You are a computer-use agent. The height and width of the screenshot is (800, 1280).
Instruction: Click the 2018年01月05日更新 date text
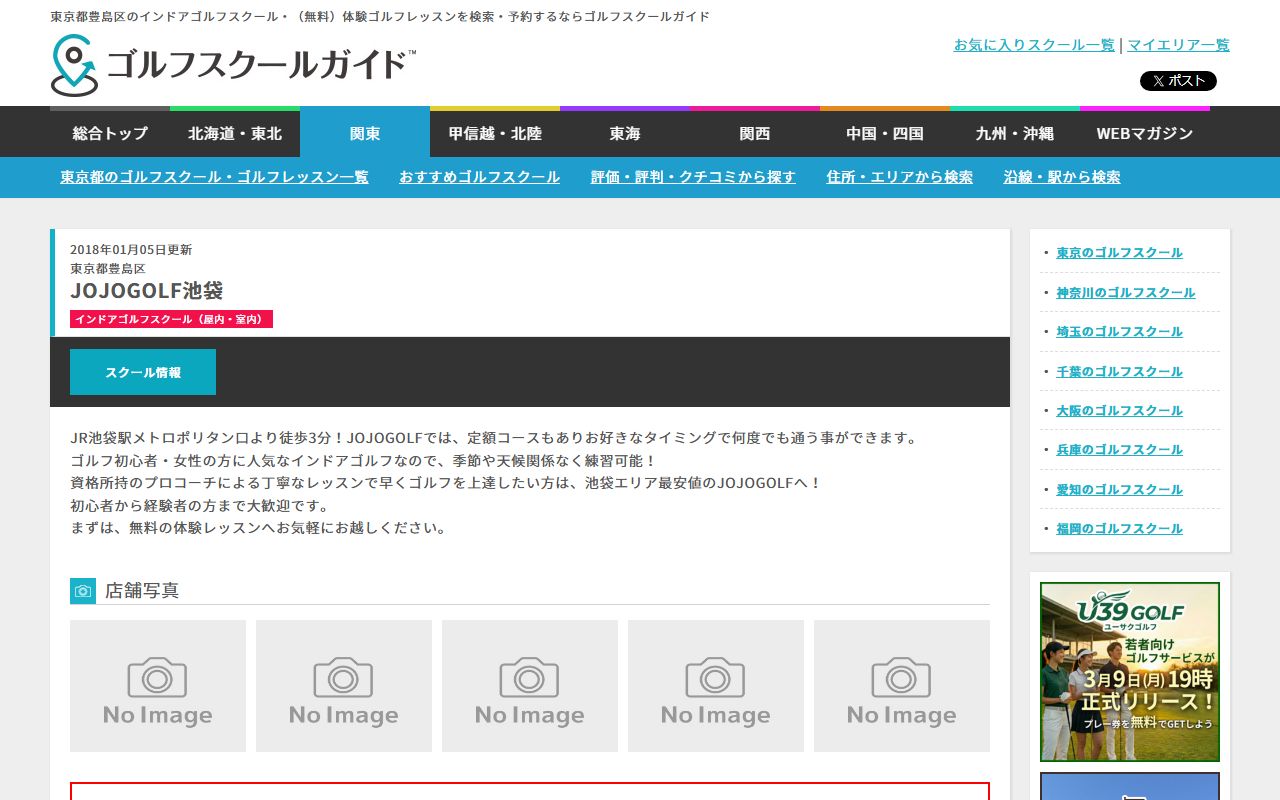click(131, 250)
